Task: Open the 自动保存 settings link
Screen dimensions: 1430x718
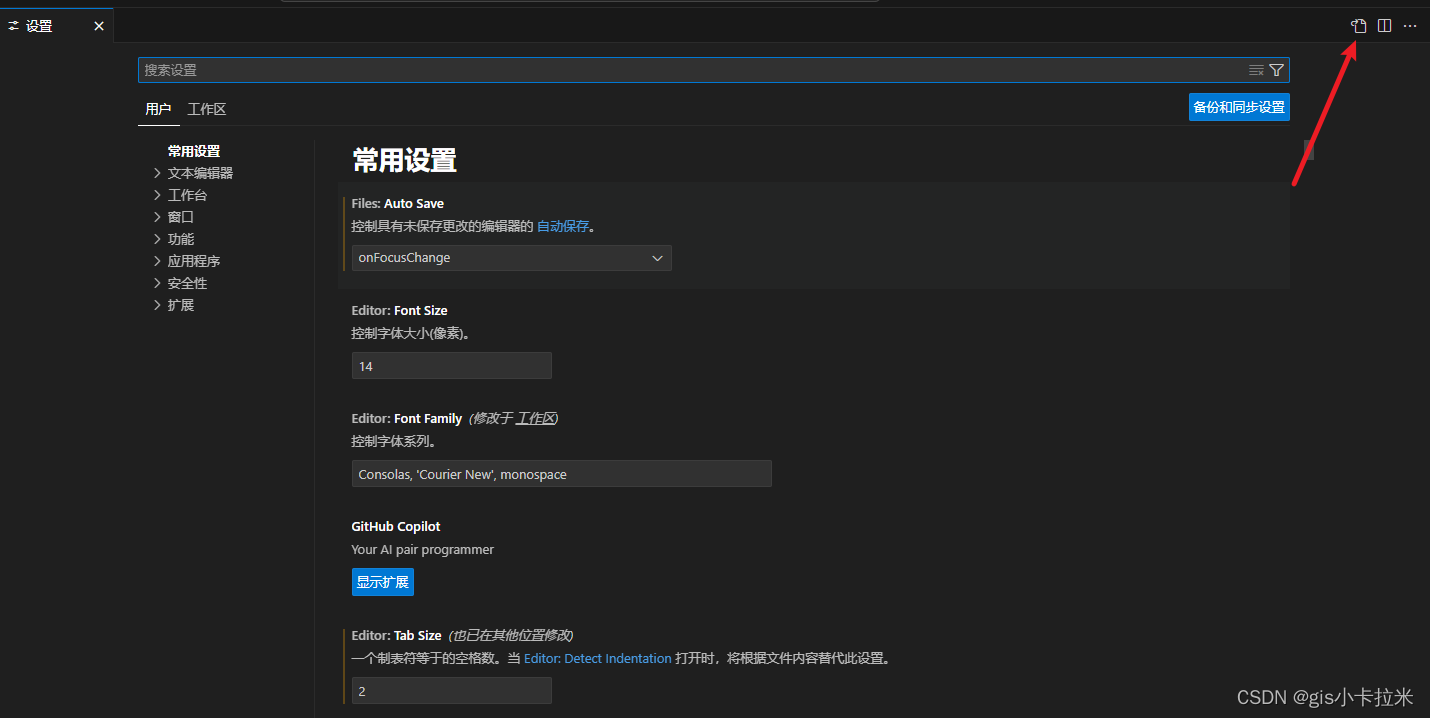Action: pyautogui.click(x=563, y=226)
